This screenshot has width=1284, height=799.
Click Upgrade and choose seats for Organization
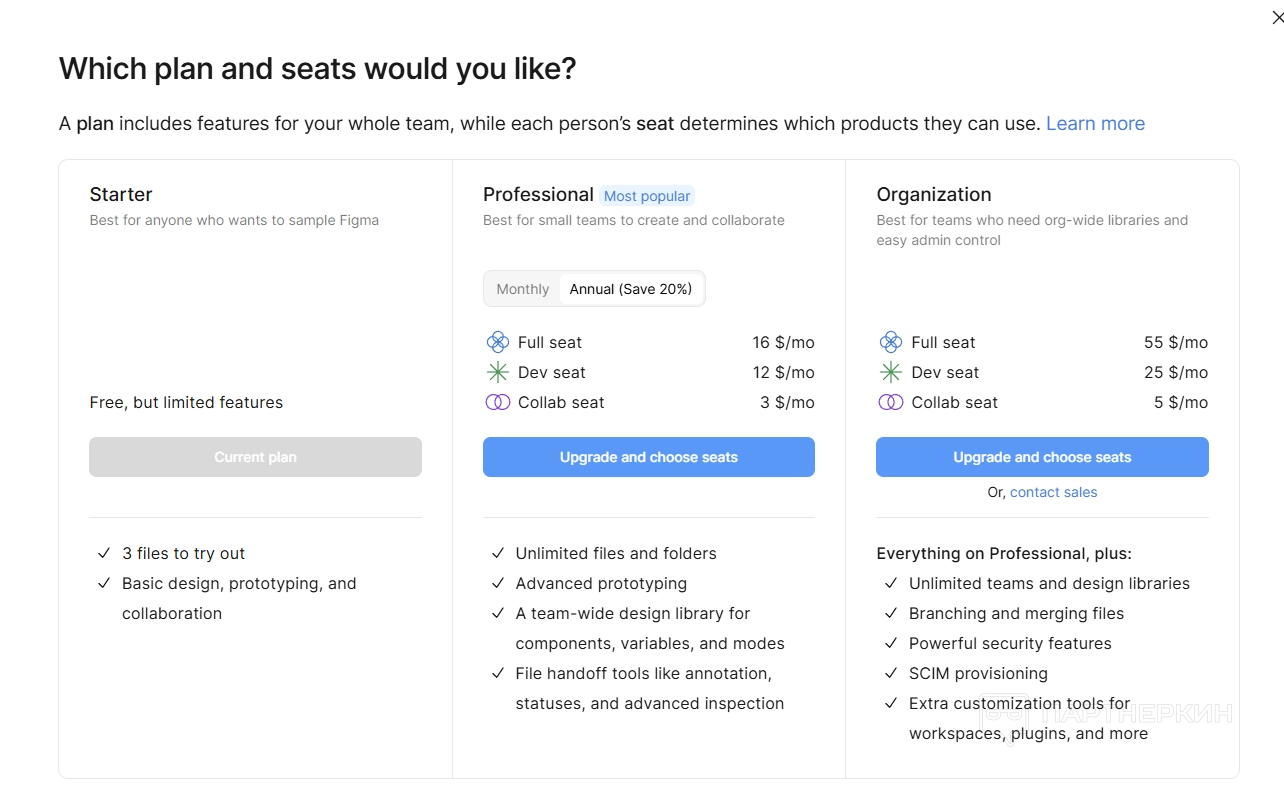click(1042, 457)
